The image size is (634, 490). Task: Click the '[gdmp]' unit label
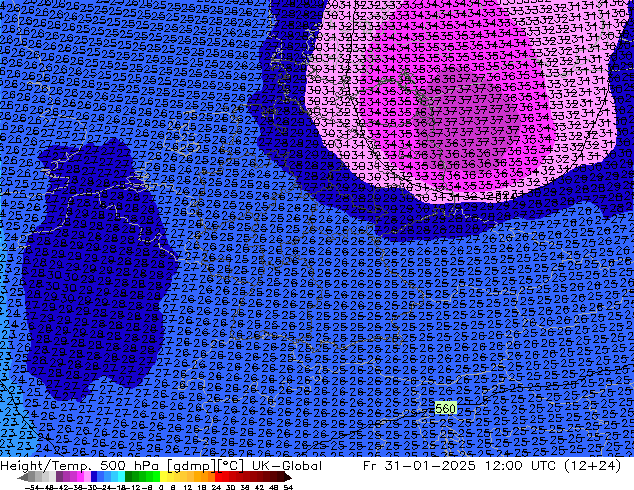tap(192, 466)
